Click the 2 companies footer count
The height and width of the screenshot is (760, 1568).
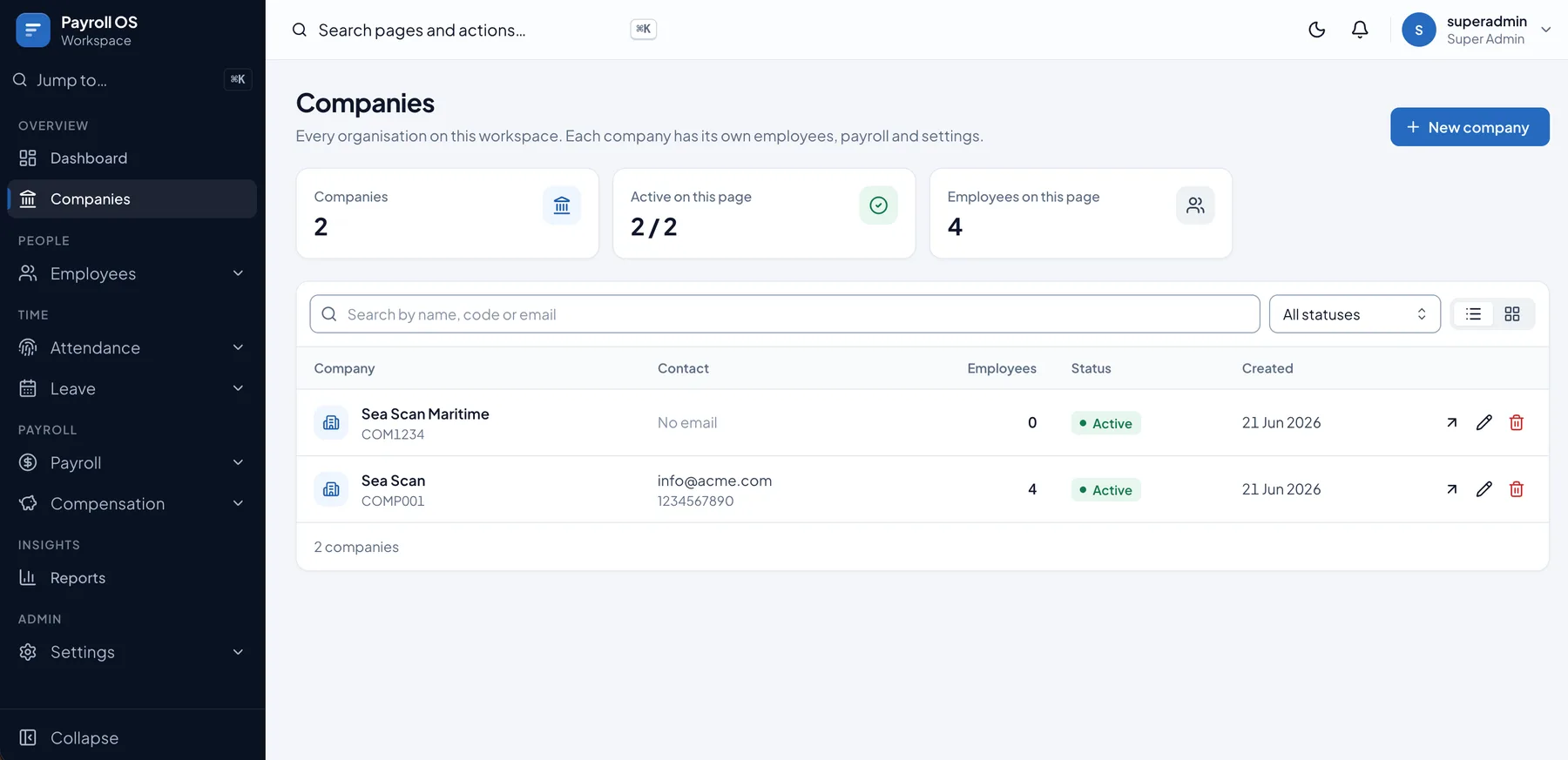click(356, 547)
